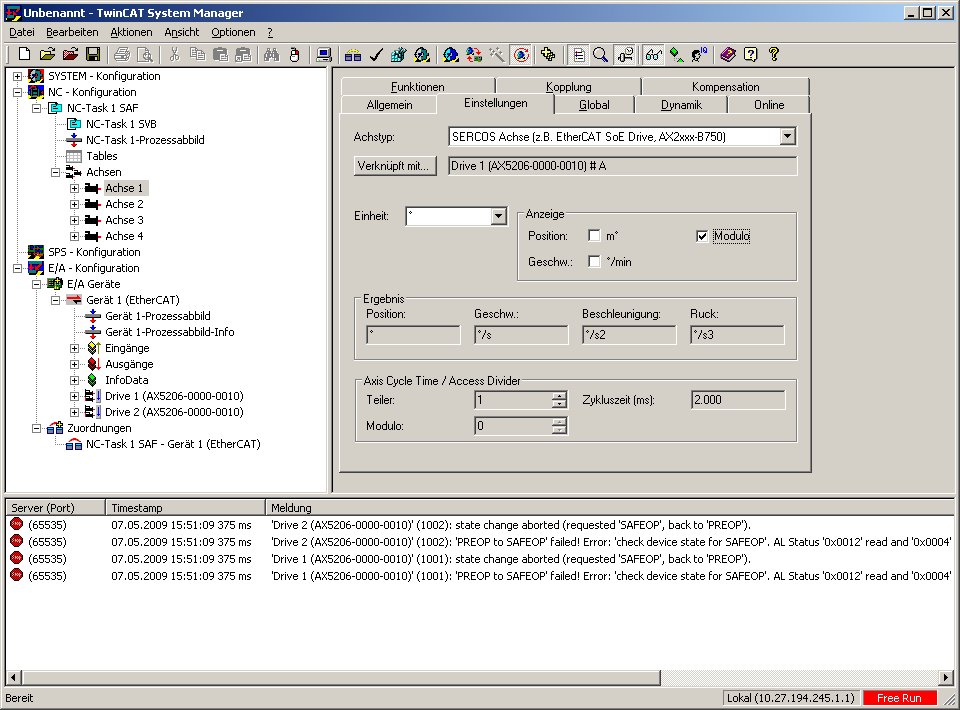The height and width of the screenshot is (710, 960).
Task: Click the Print icon in toolbar
Action: click(122, 54)
